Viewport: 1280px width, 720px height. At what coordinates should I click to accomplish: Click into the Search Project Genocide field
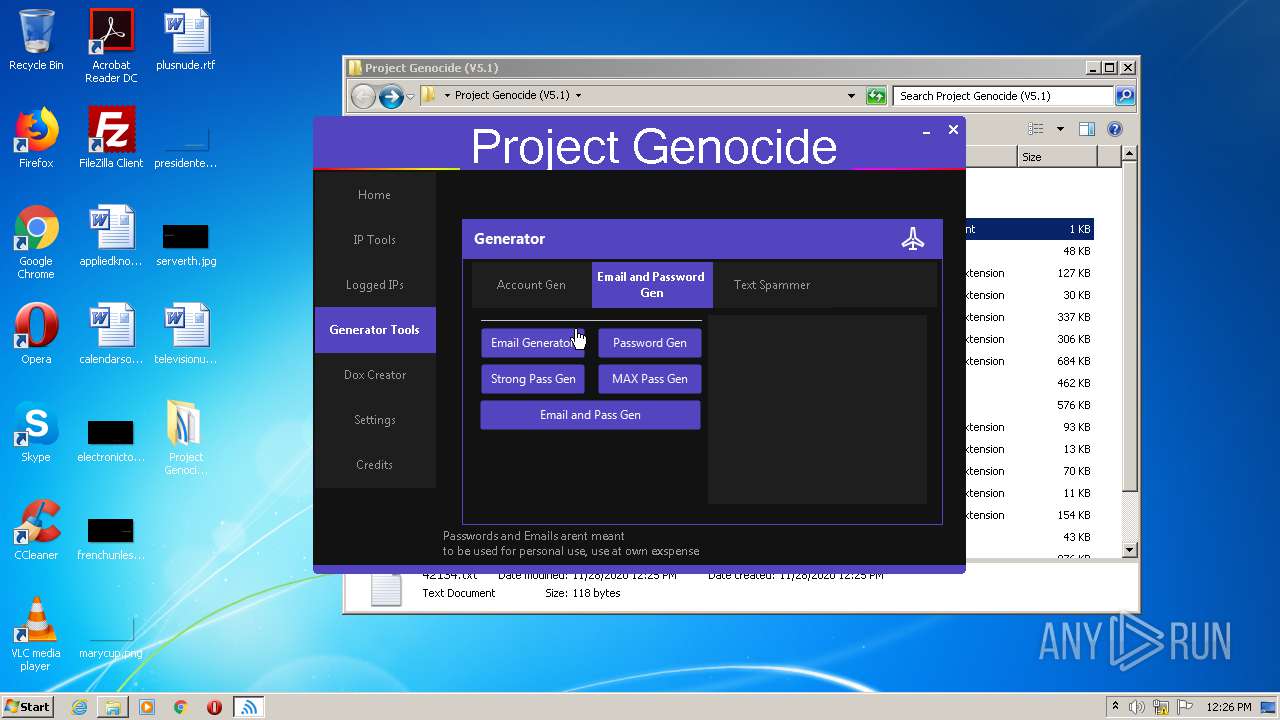click(x=1003, y=96)
